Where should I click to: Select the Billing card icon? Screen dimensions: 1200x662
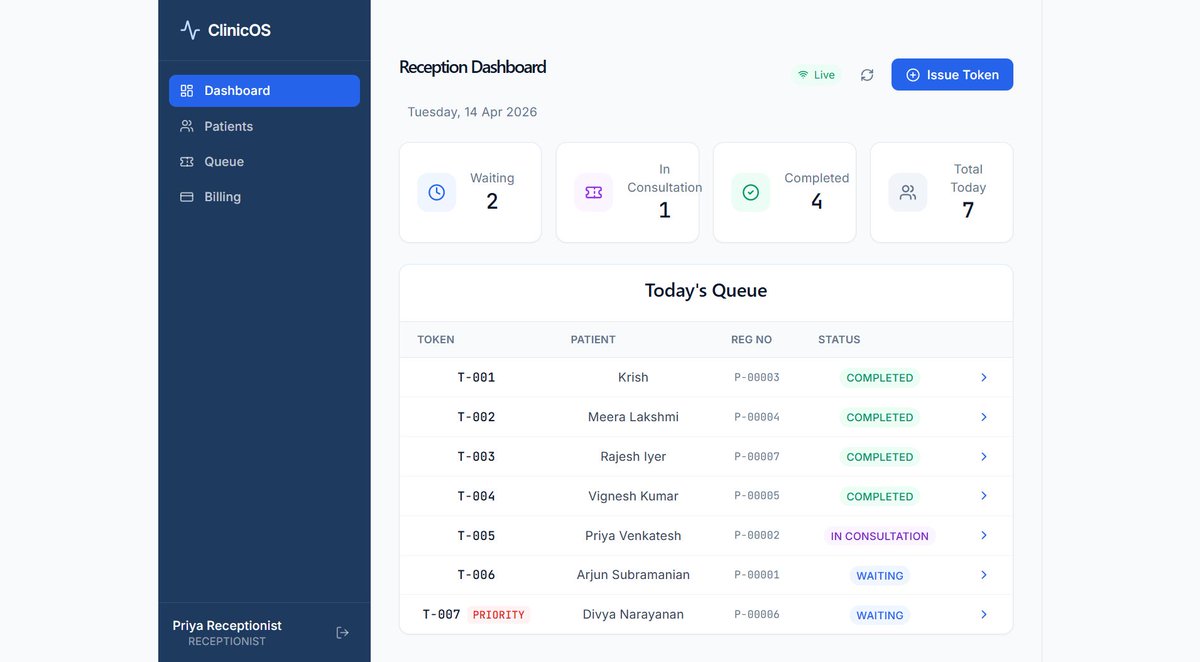pyautogui.click(x=186, y=196)
